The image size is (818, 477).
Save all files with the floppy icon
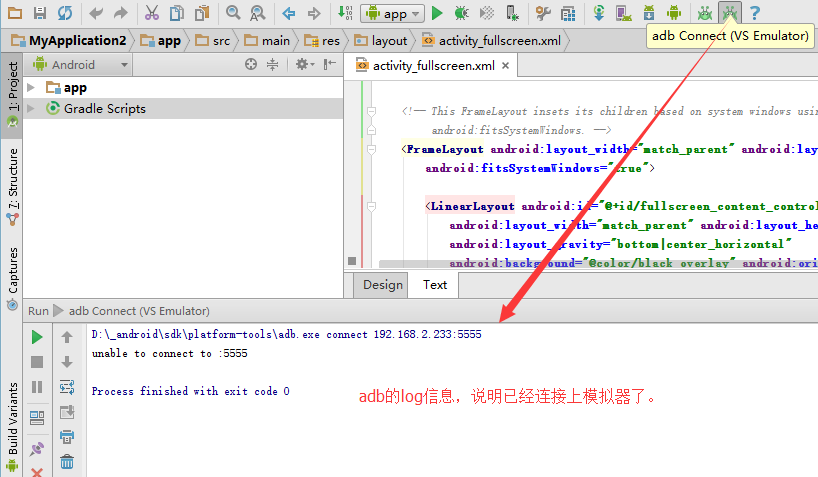coord(40,13)
